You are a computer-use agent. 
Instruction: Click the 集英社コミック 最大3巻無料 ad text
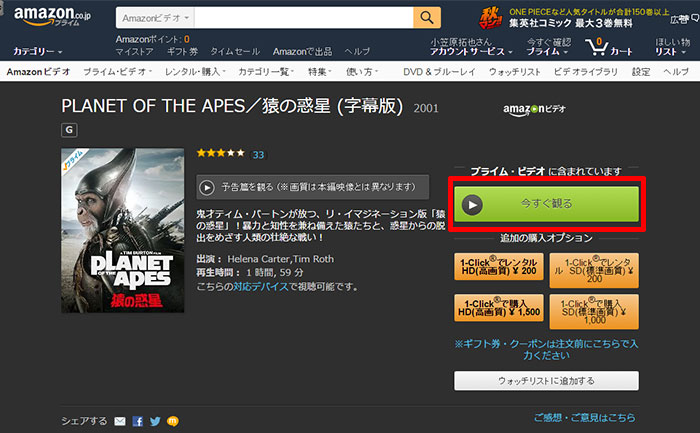pyautogui.click(x=571, y=23)
